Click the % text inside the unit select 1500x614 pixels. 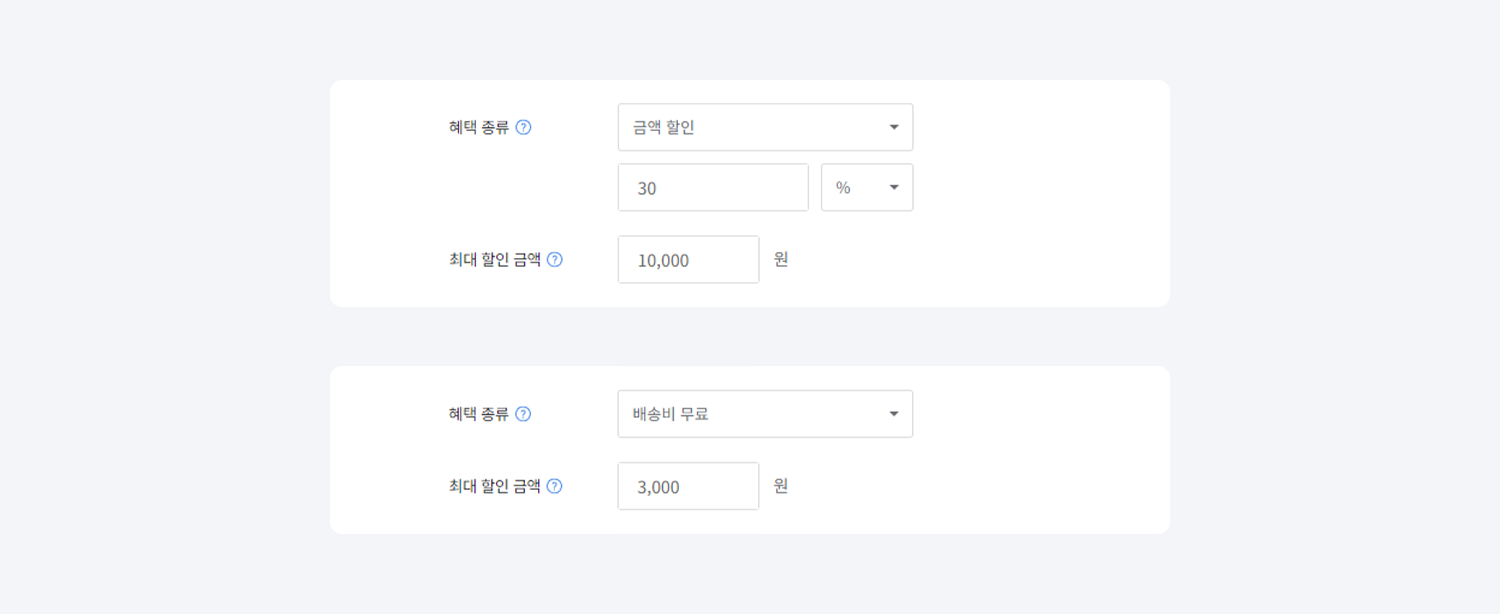[843, 188]
